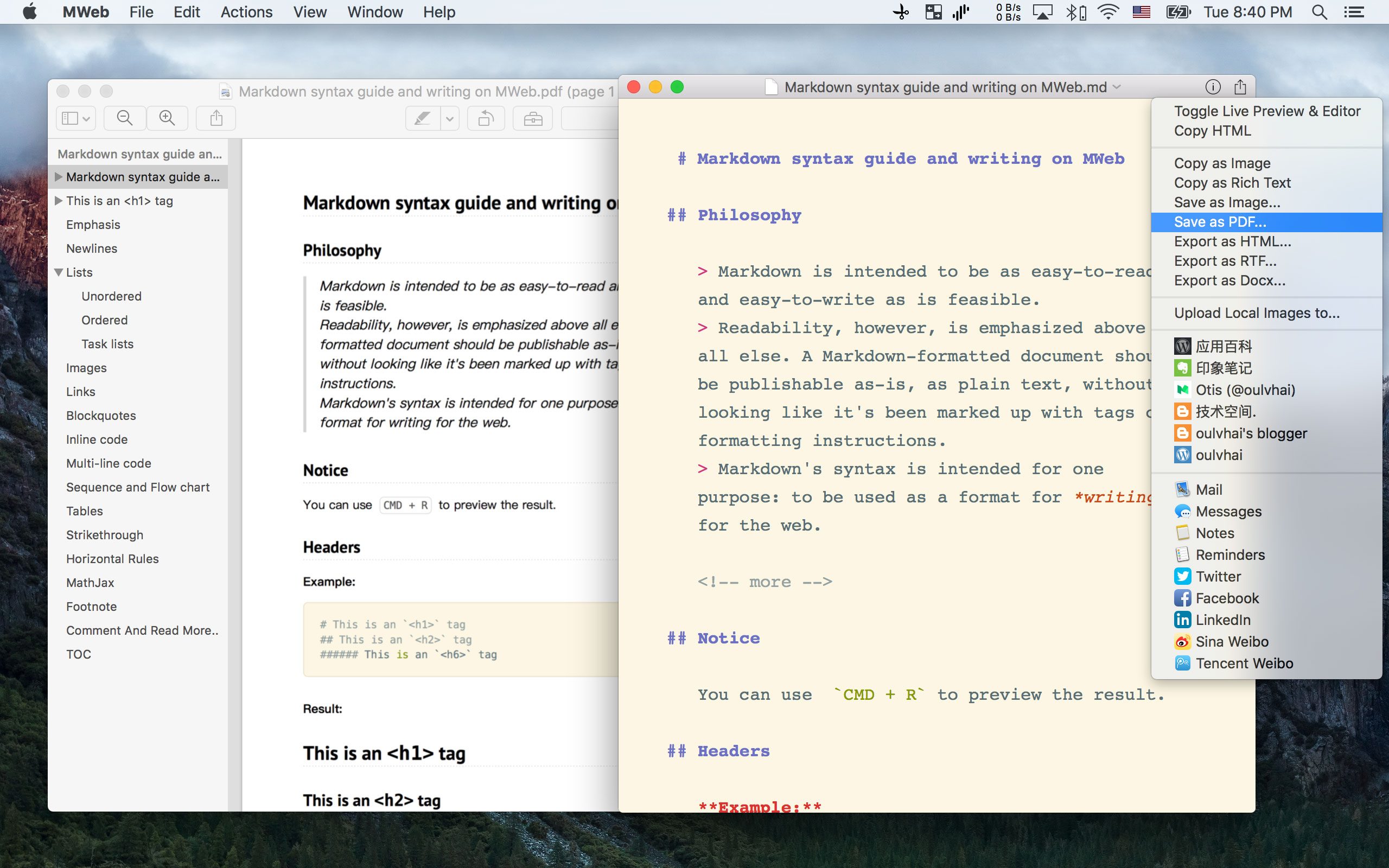Collapse the Lists outline item
The height and width of the screenshot is (868, 1389).
[59, 272]
